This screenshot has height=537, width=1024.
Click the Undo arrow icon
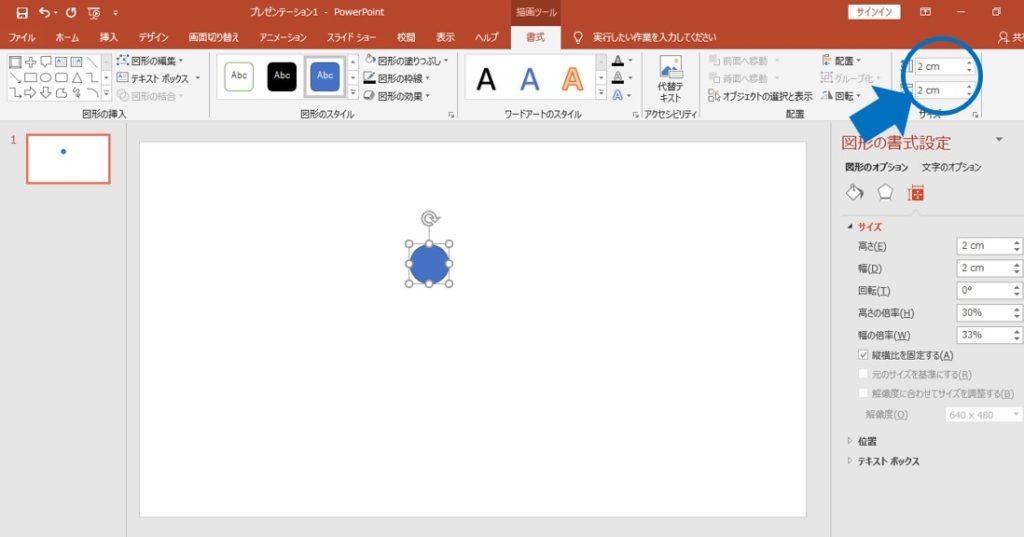[x=45, y=12]
